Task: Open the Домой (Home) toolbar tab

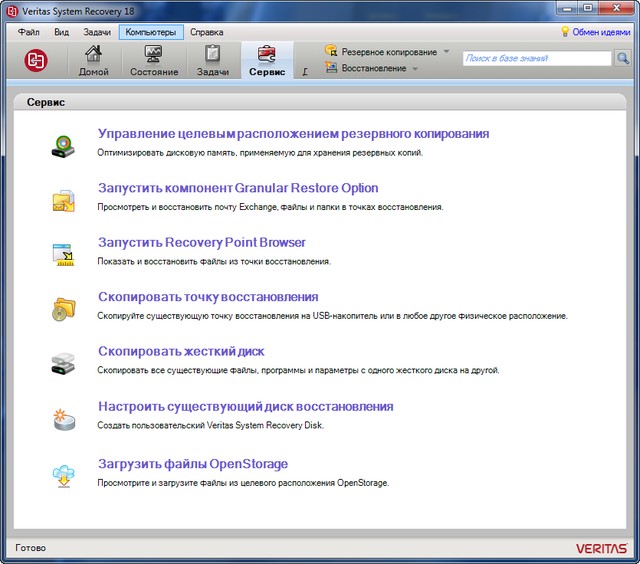Action: coord(94,60)
